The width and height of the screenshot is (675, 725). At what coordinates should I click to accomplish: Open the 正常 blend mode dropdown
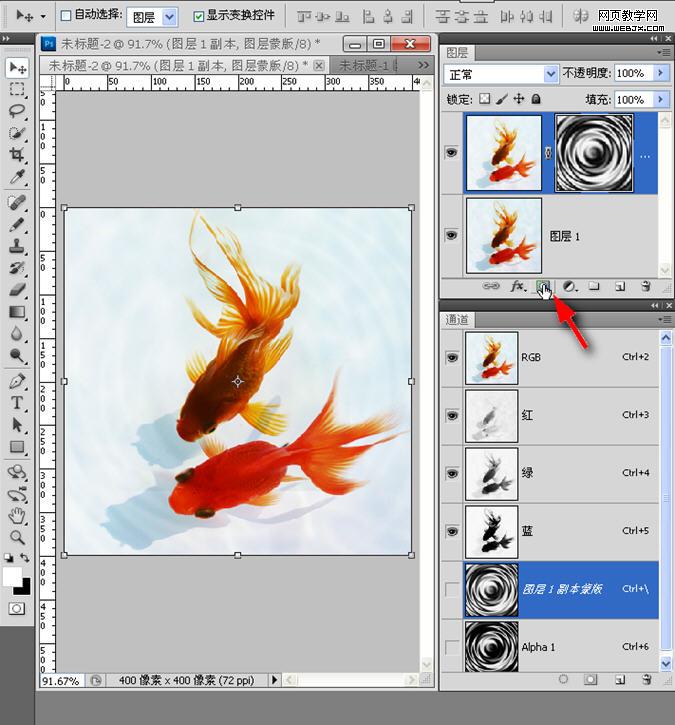click(x=501, y=74)
